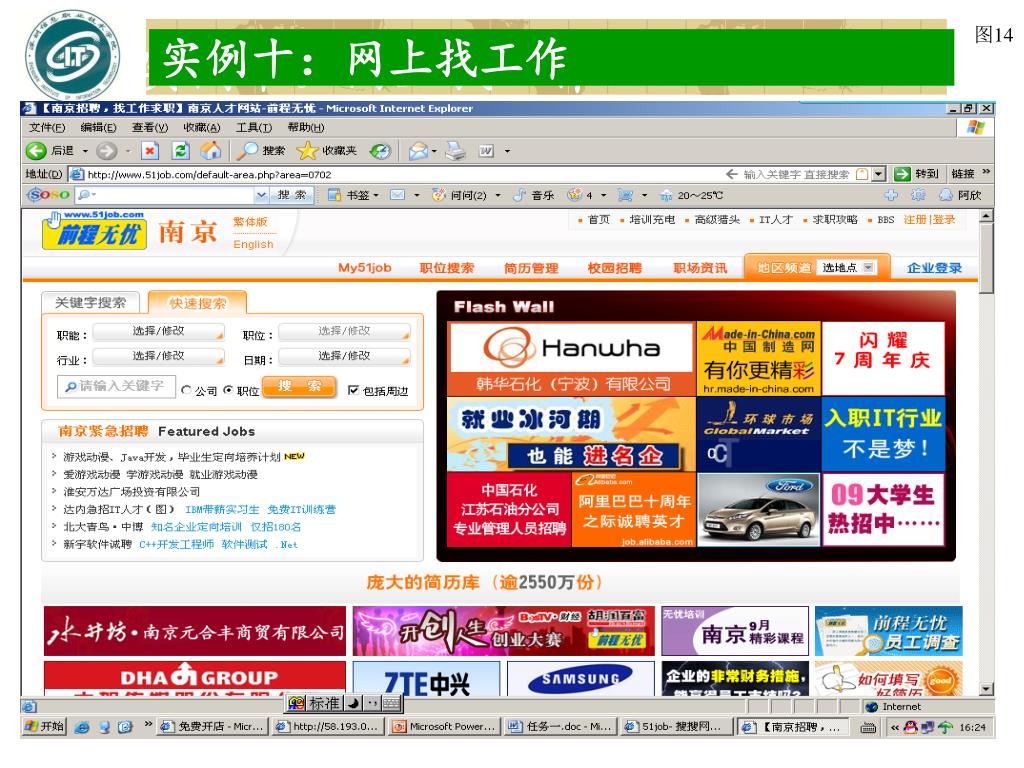This screenshot has height=768, width=1024.
Task: Click the 51job 前程无忧 logo
Action: point(94,231)
